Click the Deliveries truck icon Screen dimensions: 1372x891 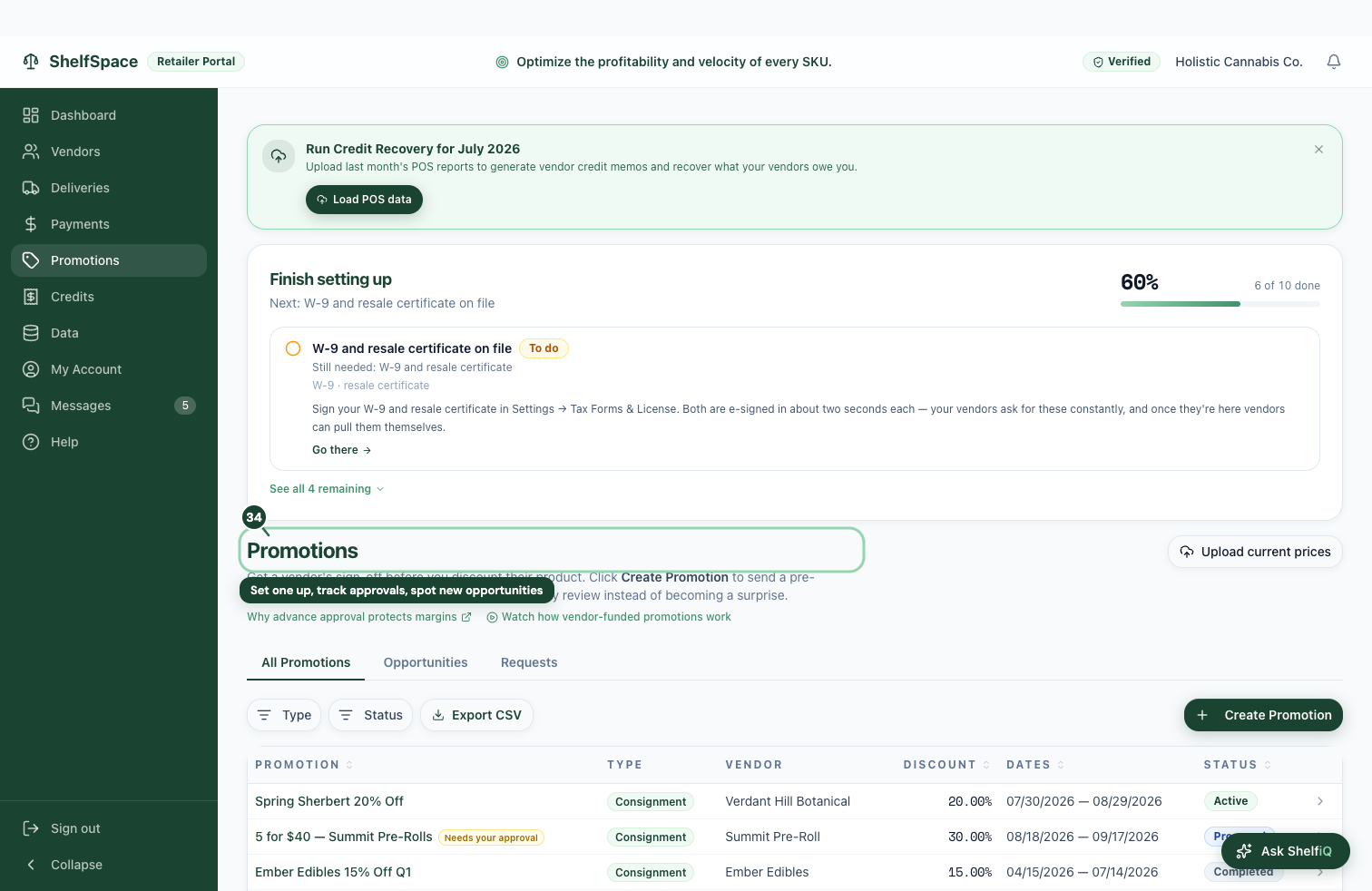pos(31,188)
